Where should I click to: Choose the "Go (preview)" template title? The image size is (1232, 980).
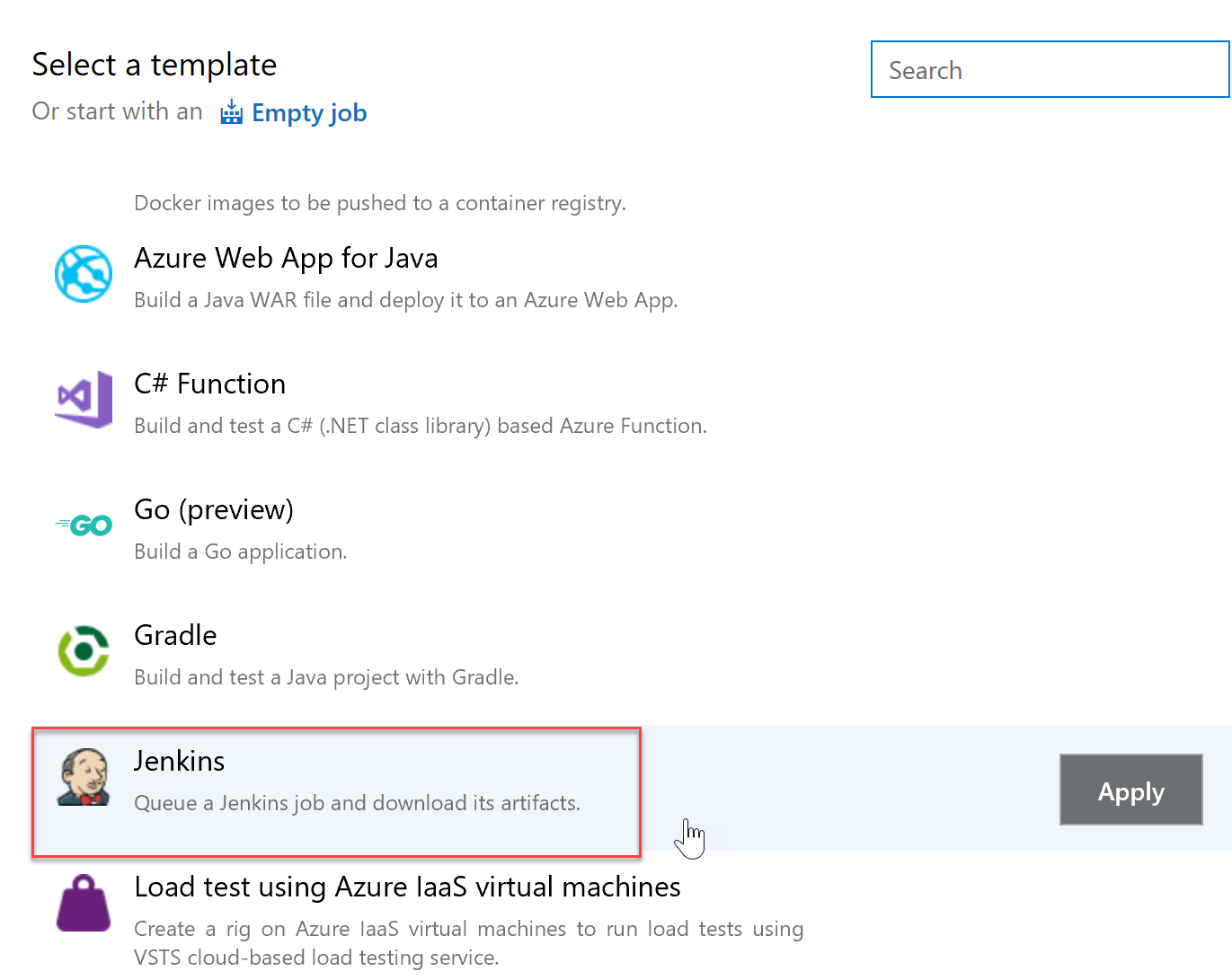click(x=214, y=510)
